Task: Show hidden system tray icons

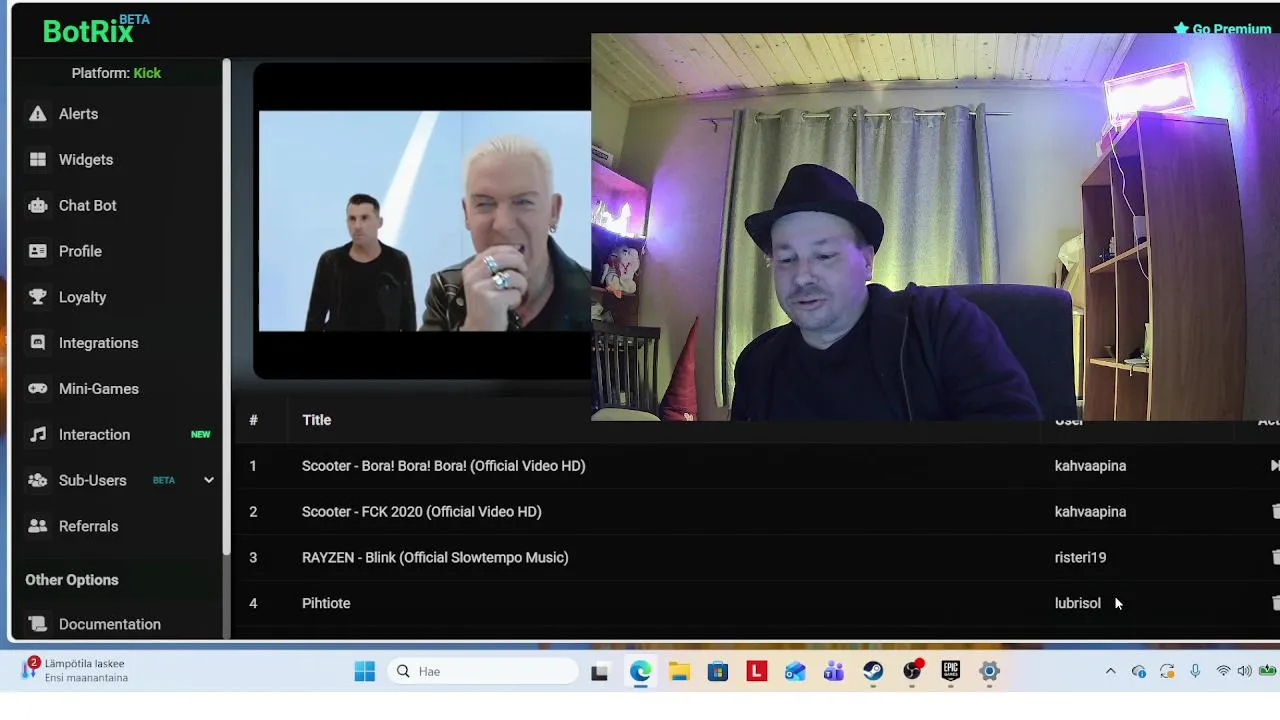Action: point(1110,671)
